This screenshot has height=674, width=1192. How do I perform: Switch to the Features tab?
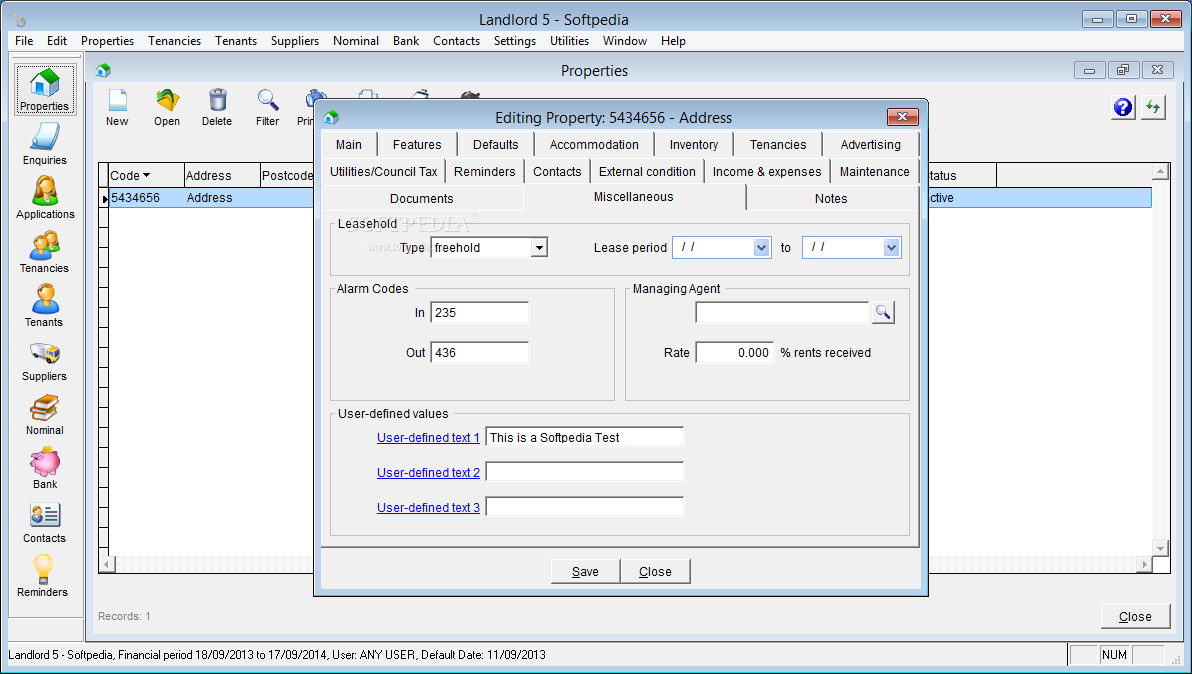click(417, 144)
